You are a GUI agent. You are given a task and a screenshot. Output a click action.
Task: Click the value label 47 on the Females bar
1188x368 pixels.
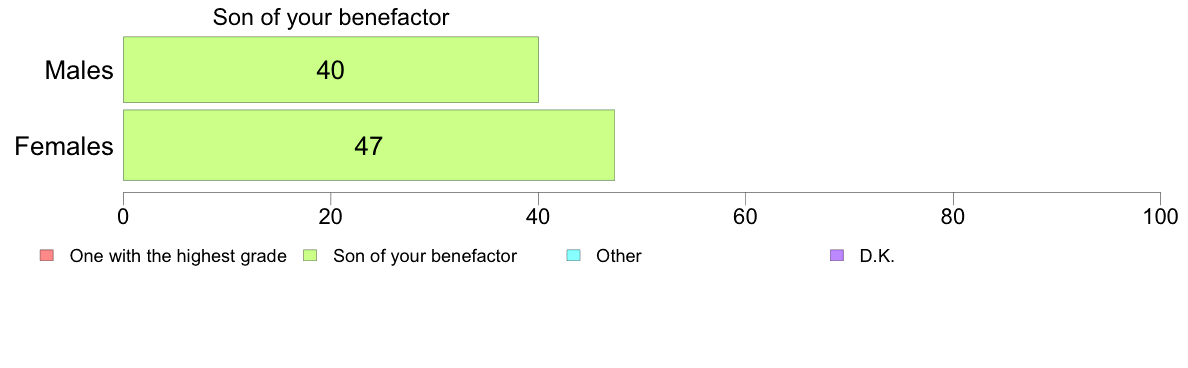click(x=368, y=145)
